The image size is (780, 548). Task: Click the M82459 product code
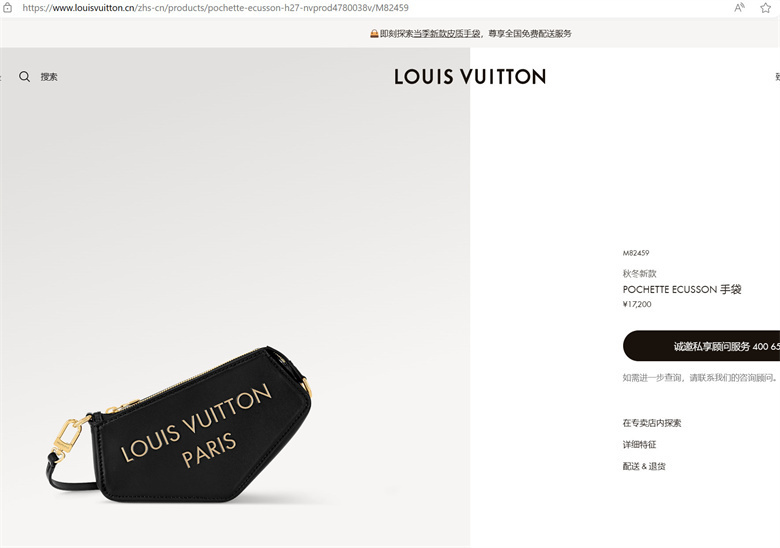tap(636, 253)
